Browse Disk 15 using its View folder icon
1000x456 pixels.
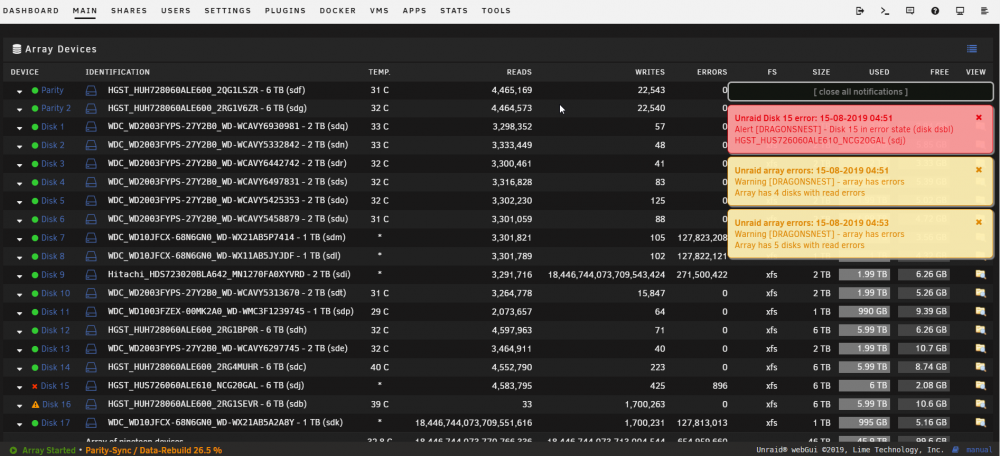[980, 386]
